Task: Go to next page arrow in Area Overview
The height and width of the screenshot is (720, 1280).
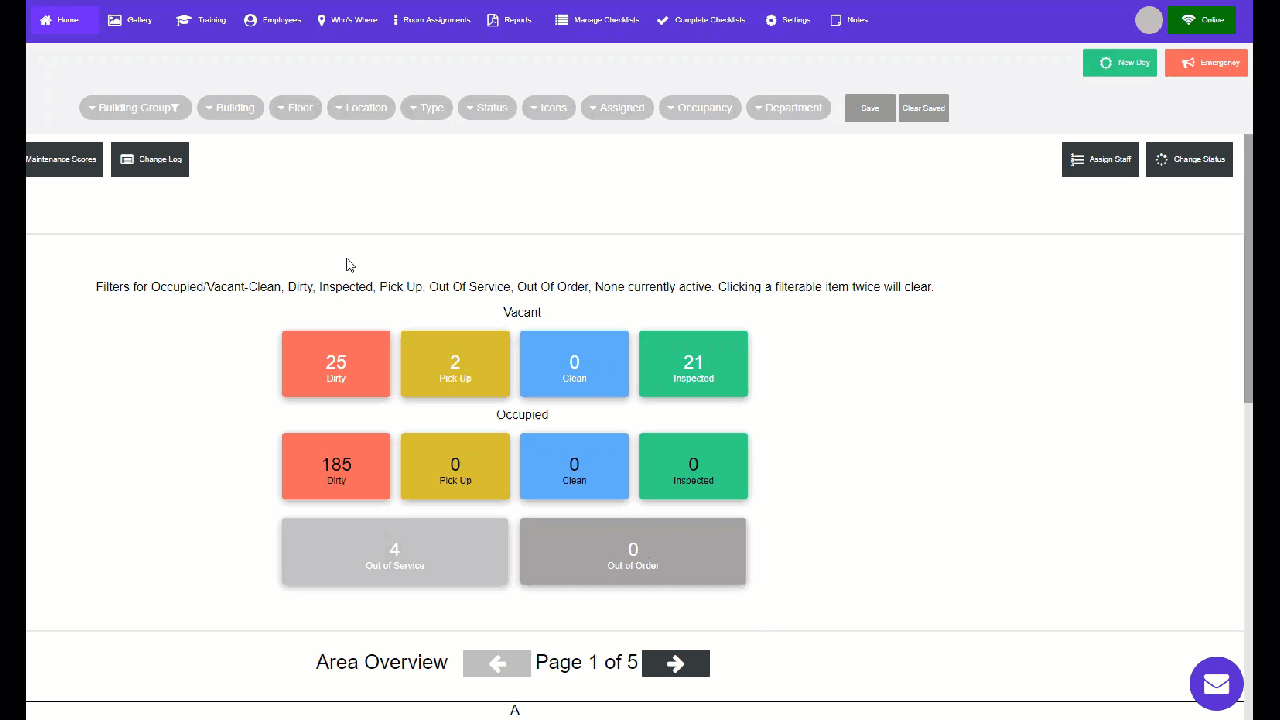Action: (675, 663)
